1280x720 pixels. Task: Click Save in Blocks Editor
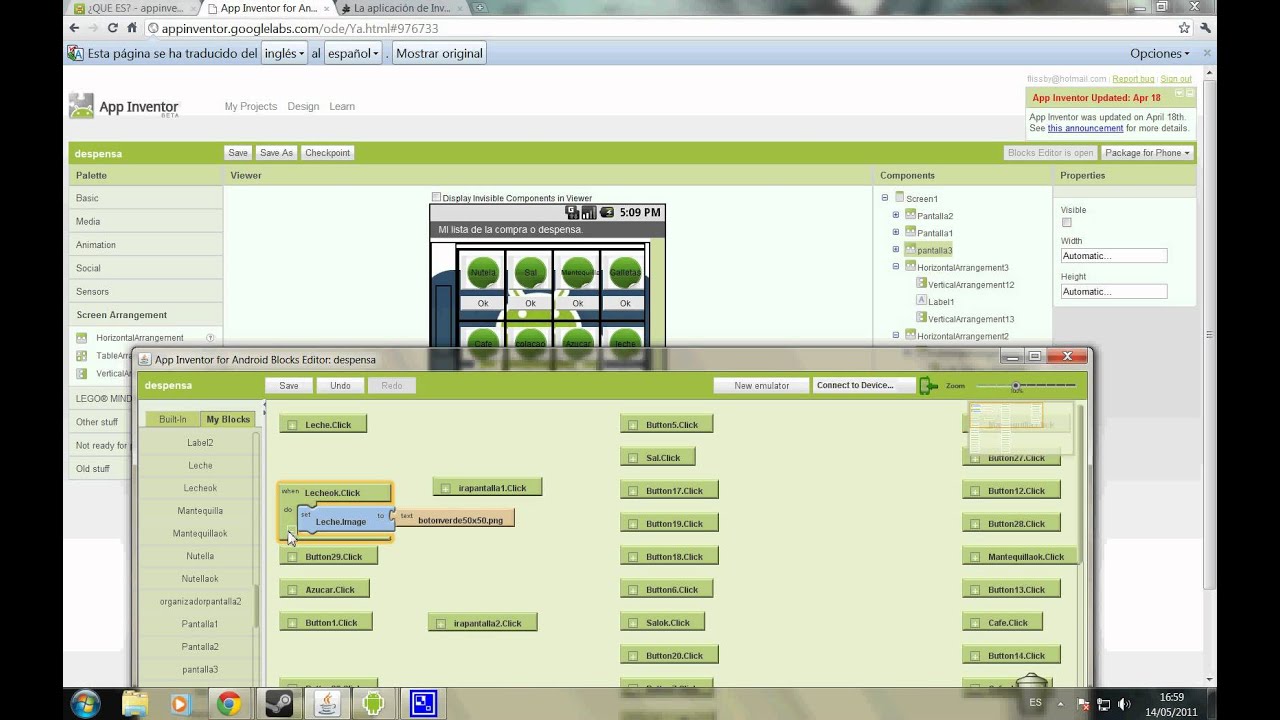pyautogui.click(x=289, y=385)
